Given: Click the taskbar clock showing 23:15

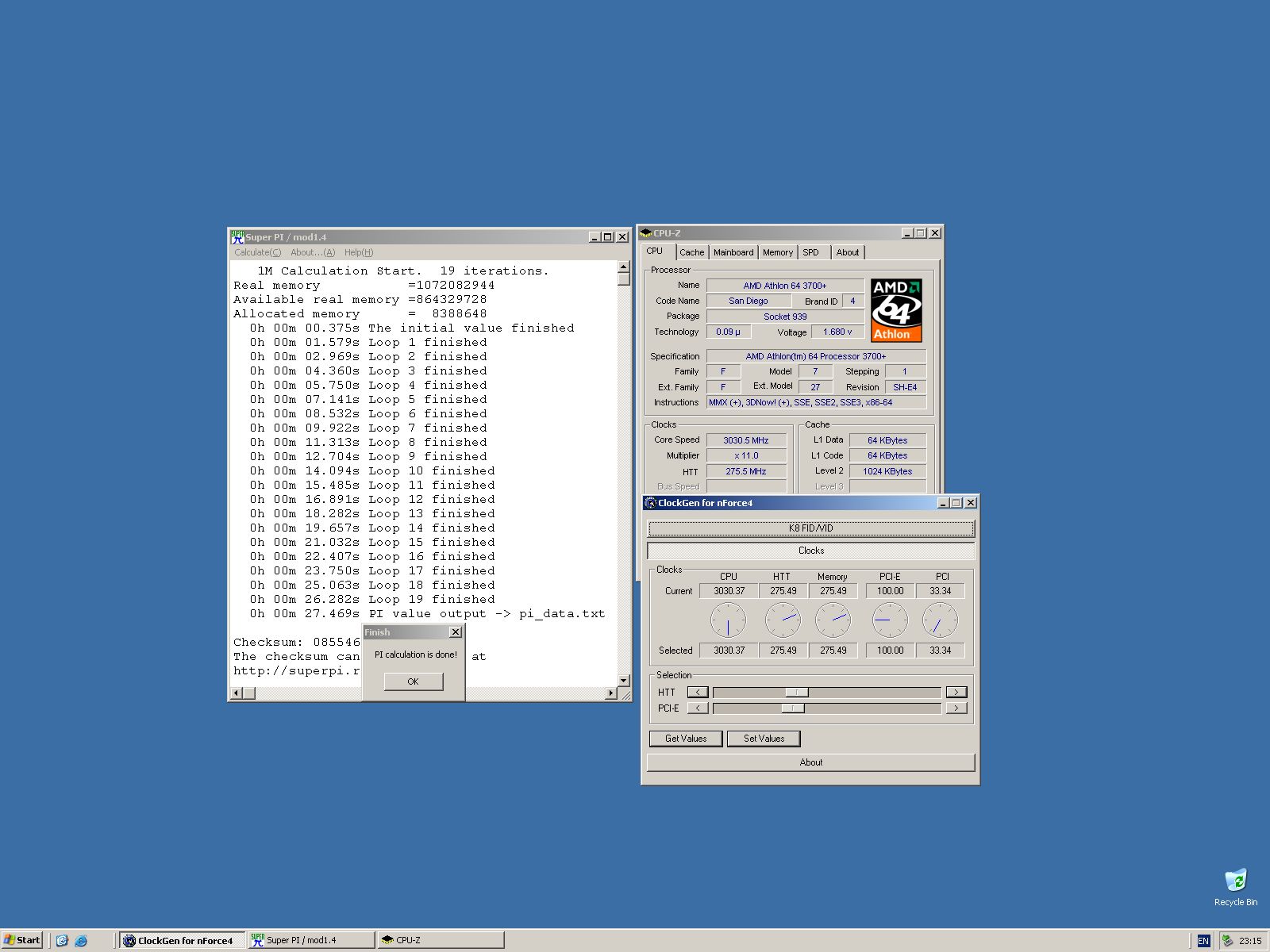Looking at the screenshot, I should click(x=1250, y=941).
